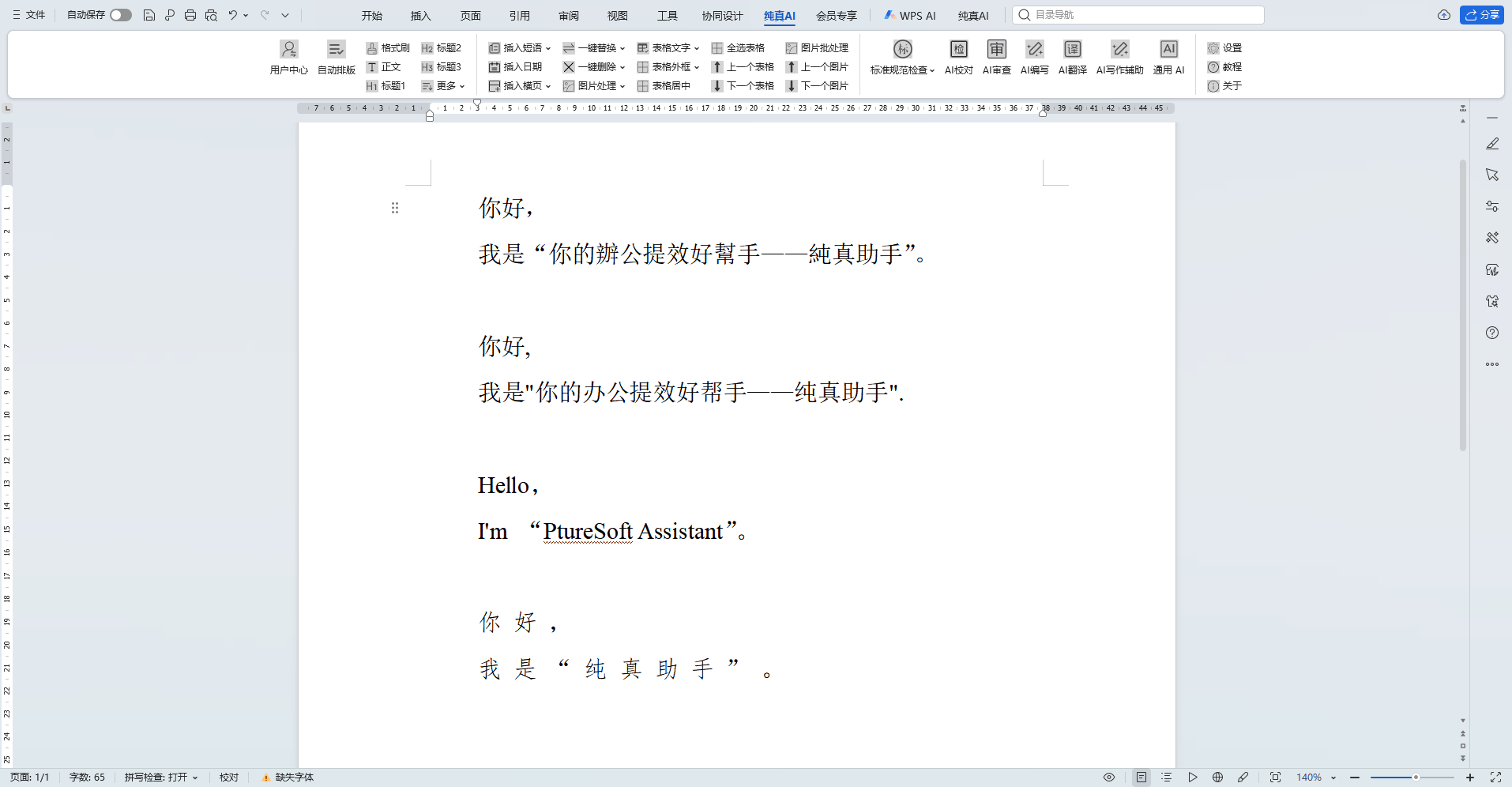Click the undo arrow icon
This screenshot has height=787, width=1512.
[x=233, y=15]
